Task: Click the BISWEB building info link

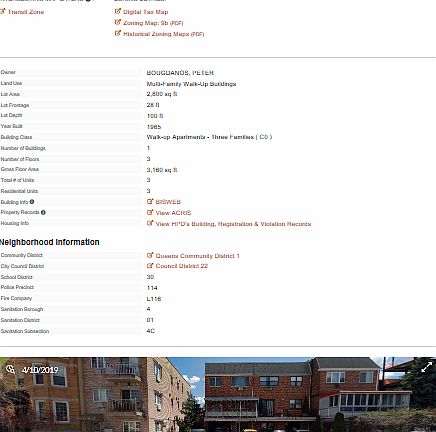Action: pyautogui.click(x=168, y=202)
